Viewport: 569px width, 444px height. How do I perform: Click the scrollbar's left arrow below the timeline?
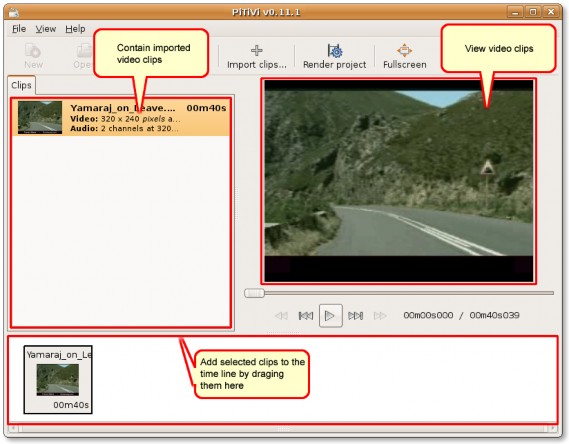(13, 429)
